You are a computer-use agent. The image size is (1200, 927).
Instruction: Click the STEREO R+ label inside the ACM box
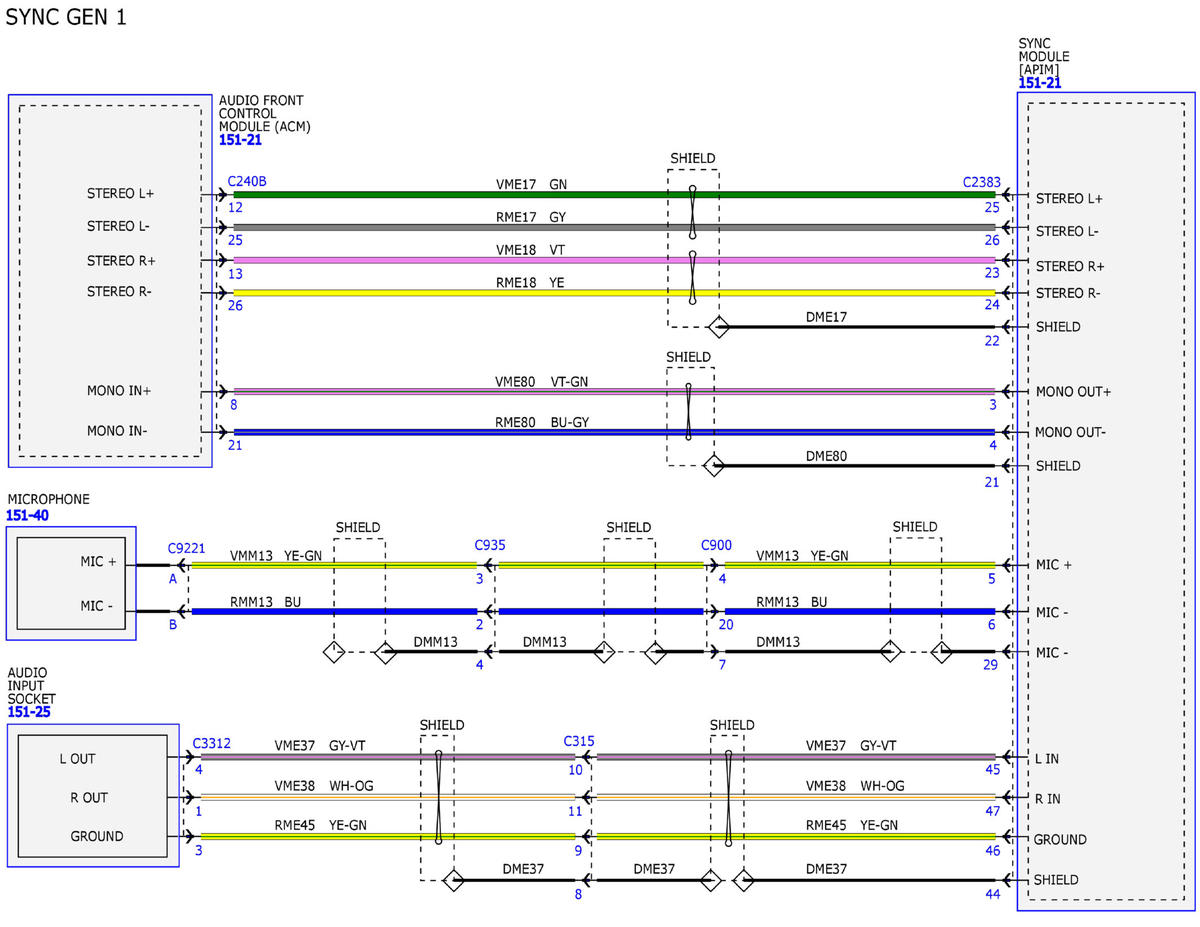121,260
